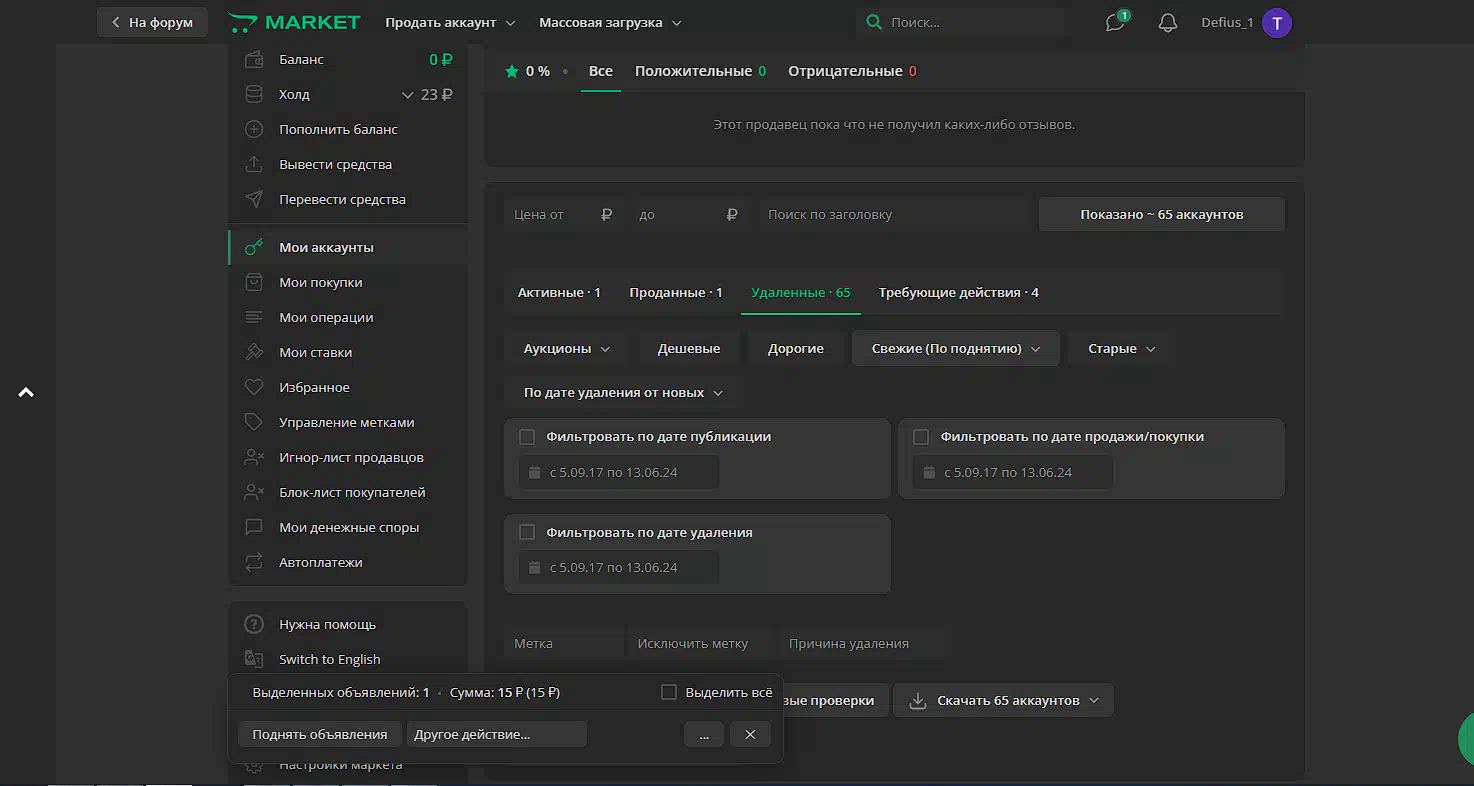Click the wallet icon next to Баланс
The height and width of the screenshot is (786, 1474).
point(254,59)
